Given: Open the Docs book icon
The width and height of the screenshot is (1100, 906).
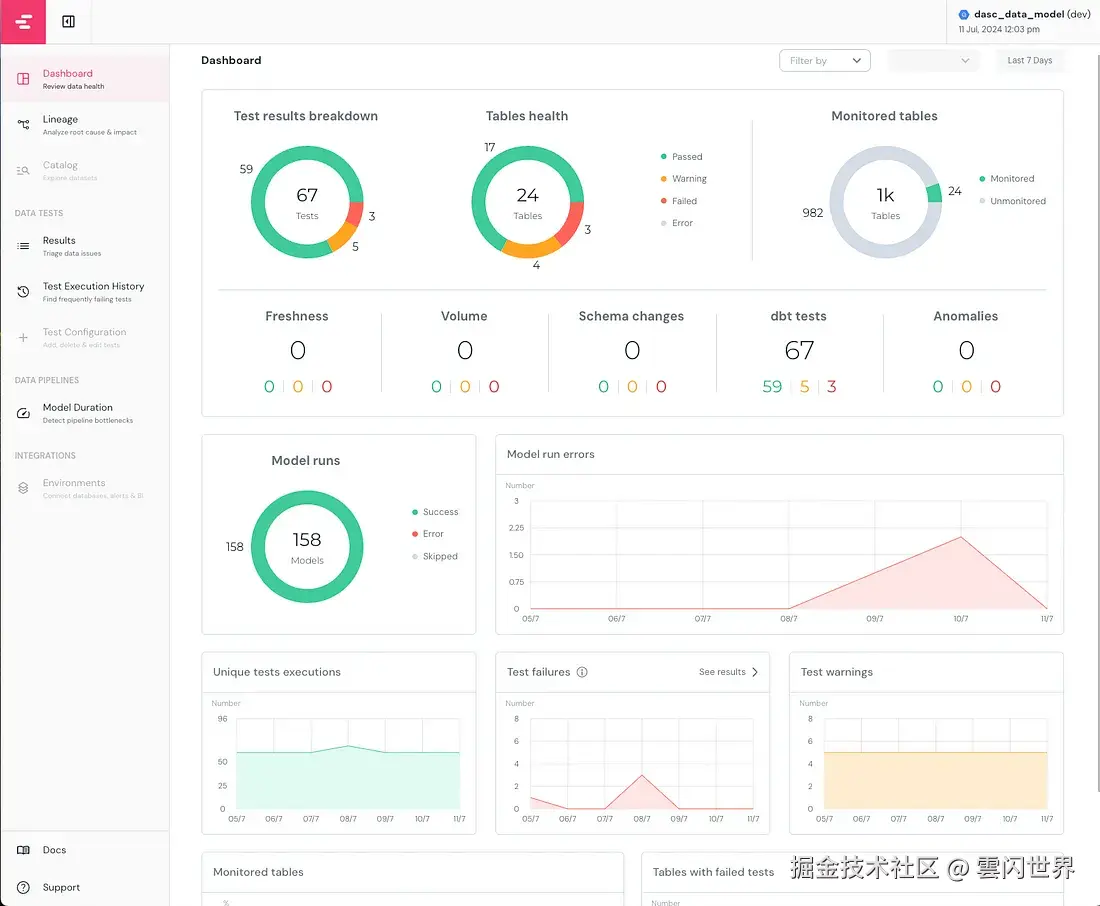Looking at the screenshot, I should click(x=23, y=850).
